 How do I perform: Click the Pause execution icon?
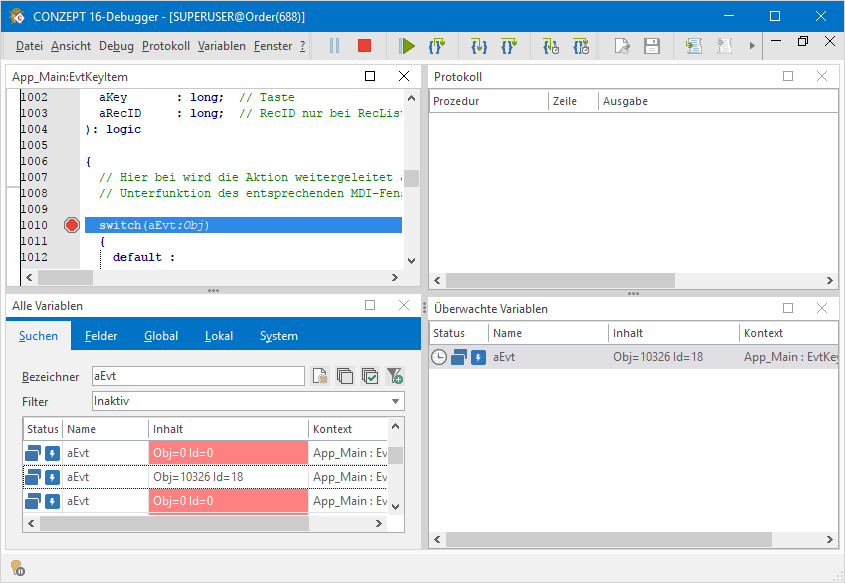[x=334, y=46]
